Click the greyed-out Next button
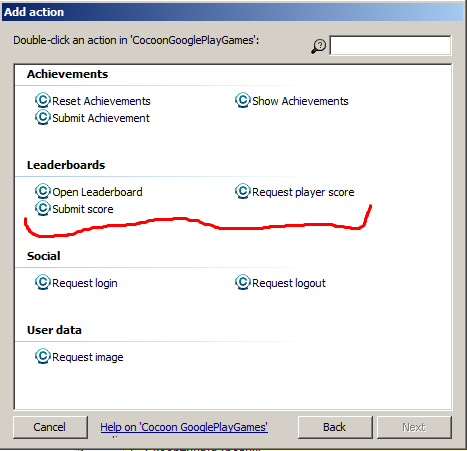This screenshot has width=467, height=451. tap(414, 427)
